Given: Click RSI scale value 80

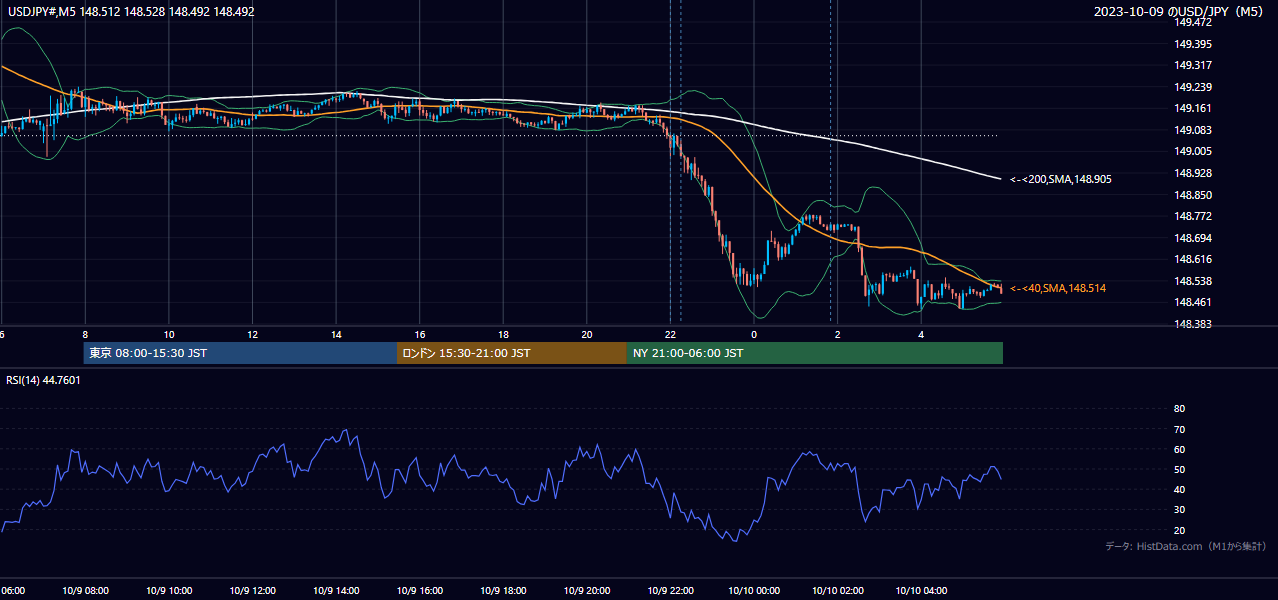Looking at the screenshot, I should (x=1179, y=409).
